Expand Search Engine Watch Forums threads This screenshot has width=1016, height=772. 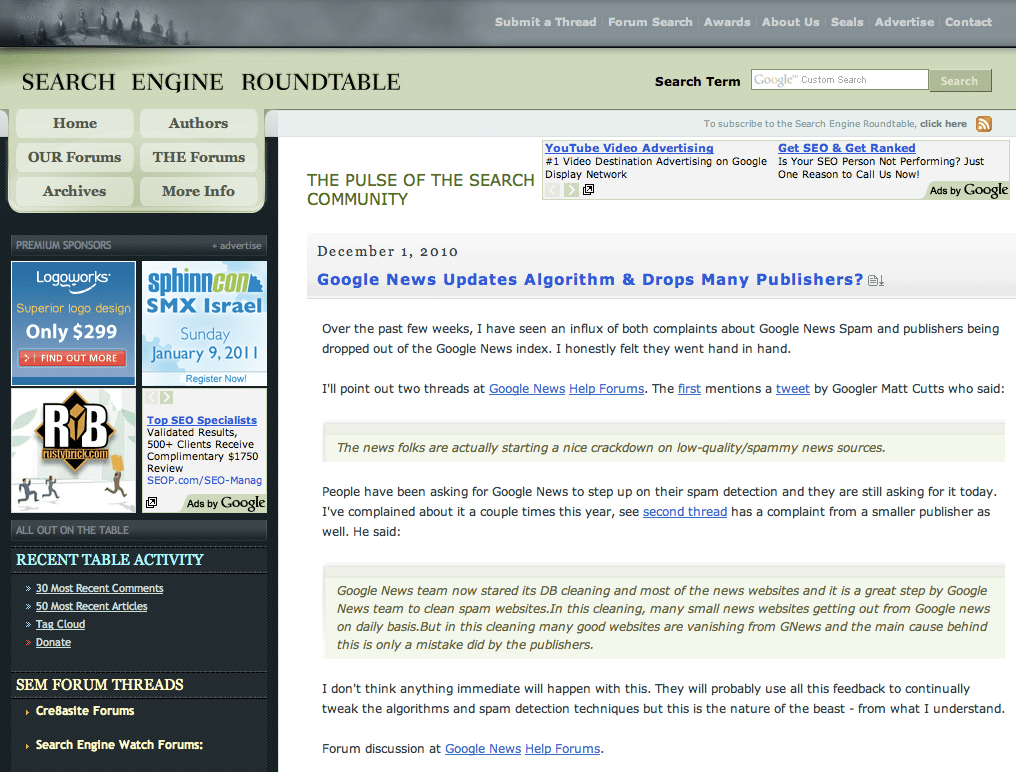[119, 745]
